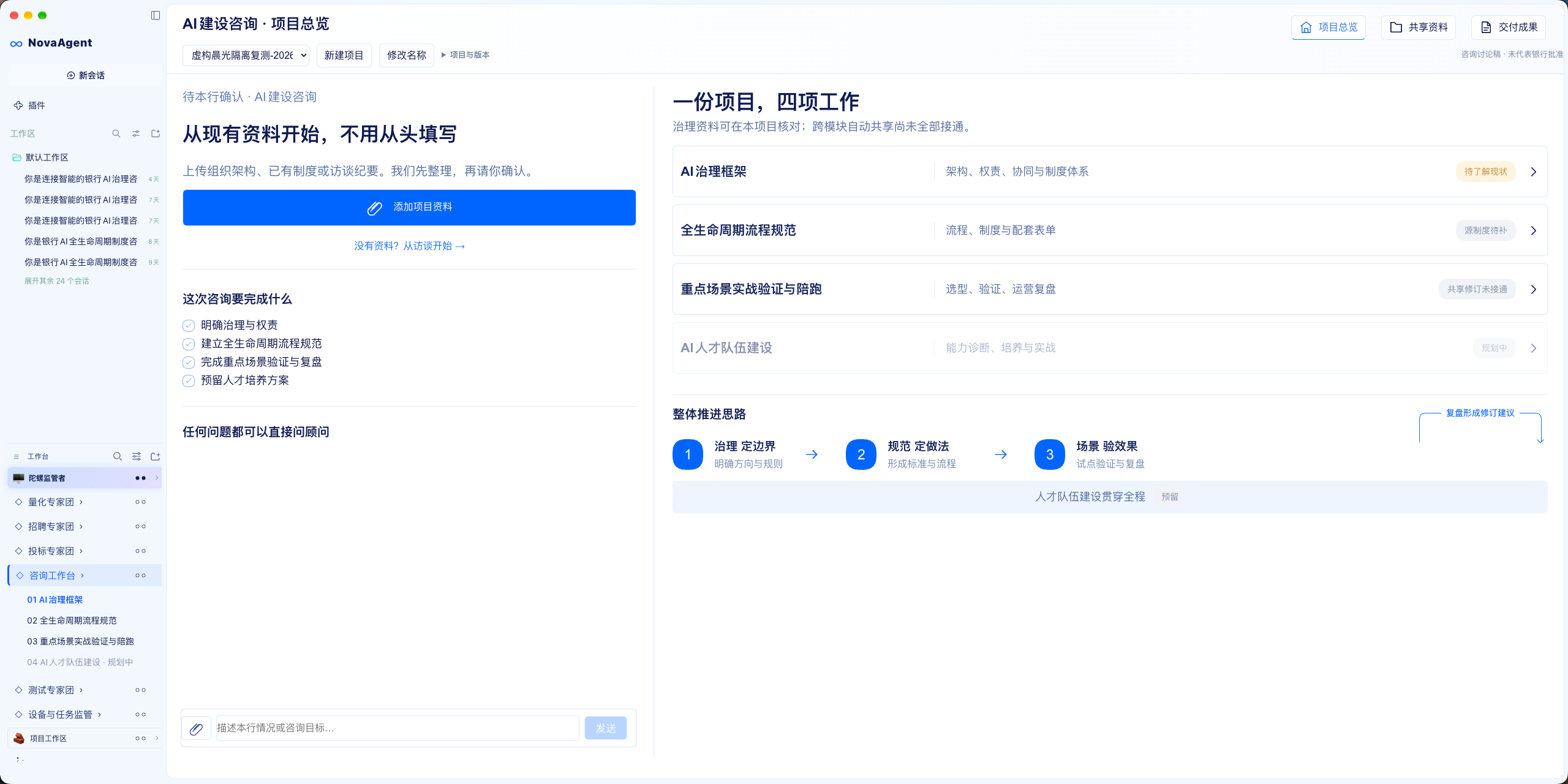Start a 新会话 from sidebar
Screen dimensions: 1568x784
click(x=86, y=75)
